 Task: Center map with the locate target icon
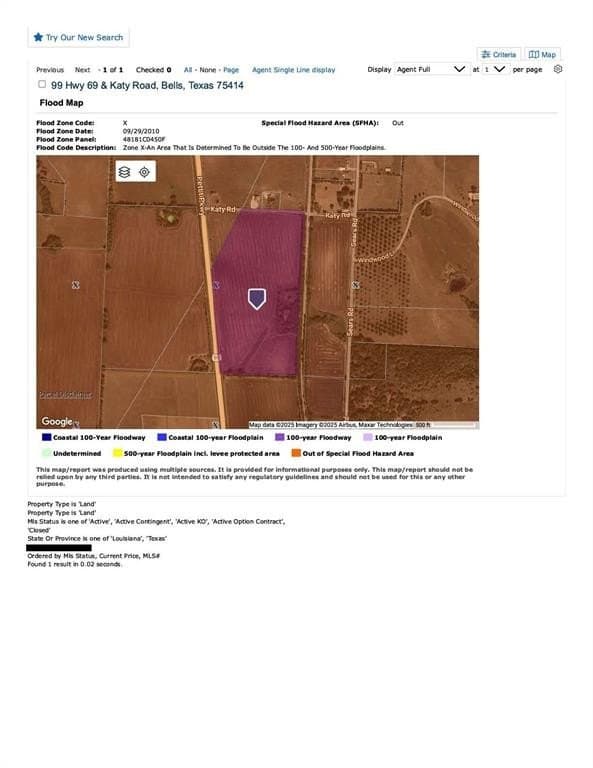pos(144,172)
